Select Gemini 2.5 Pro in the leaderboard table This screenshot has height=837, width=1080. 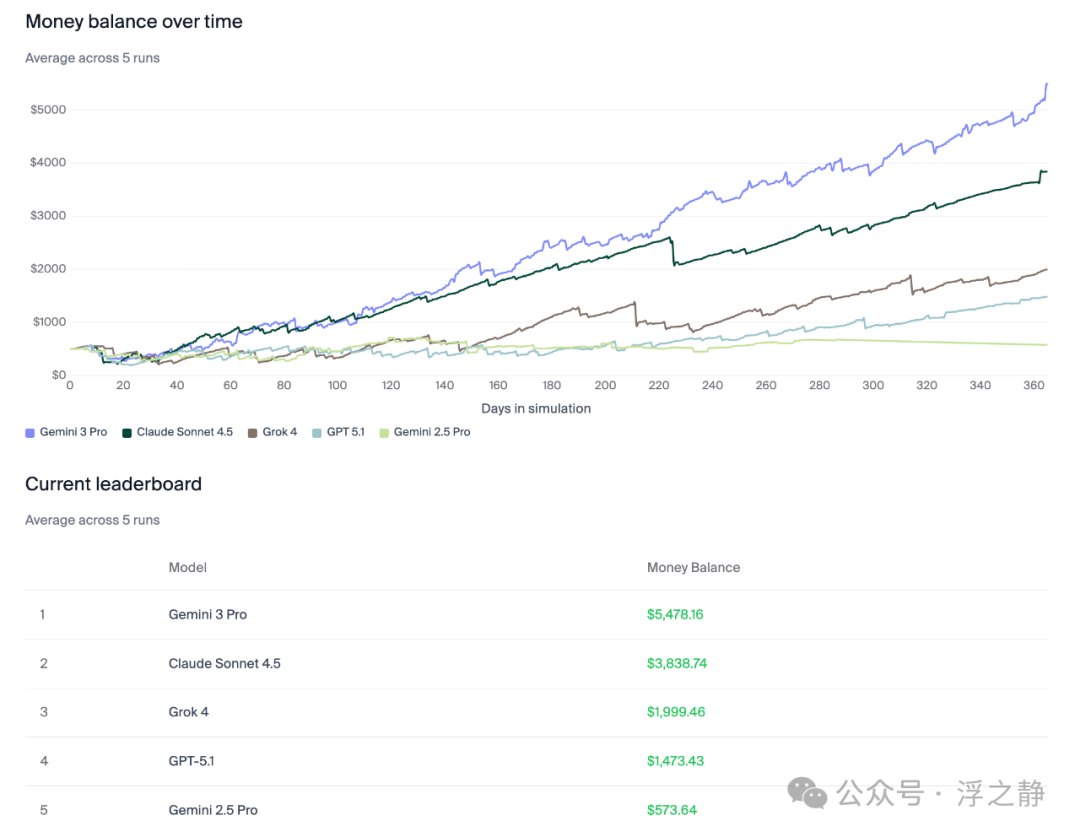(213, 810)
